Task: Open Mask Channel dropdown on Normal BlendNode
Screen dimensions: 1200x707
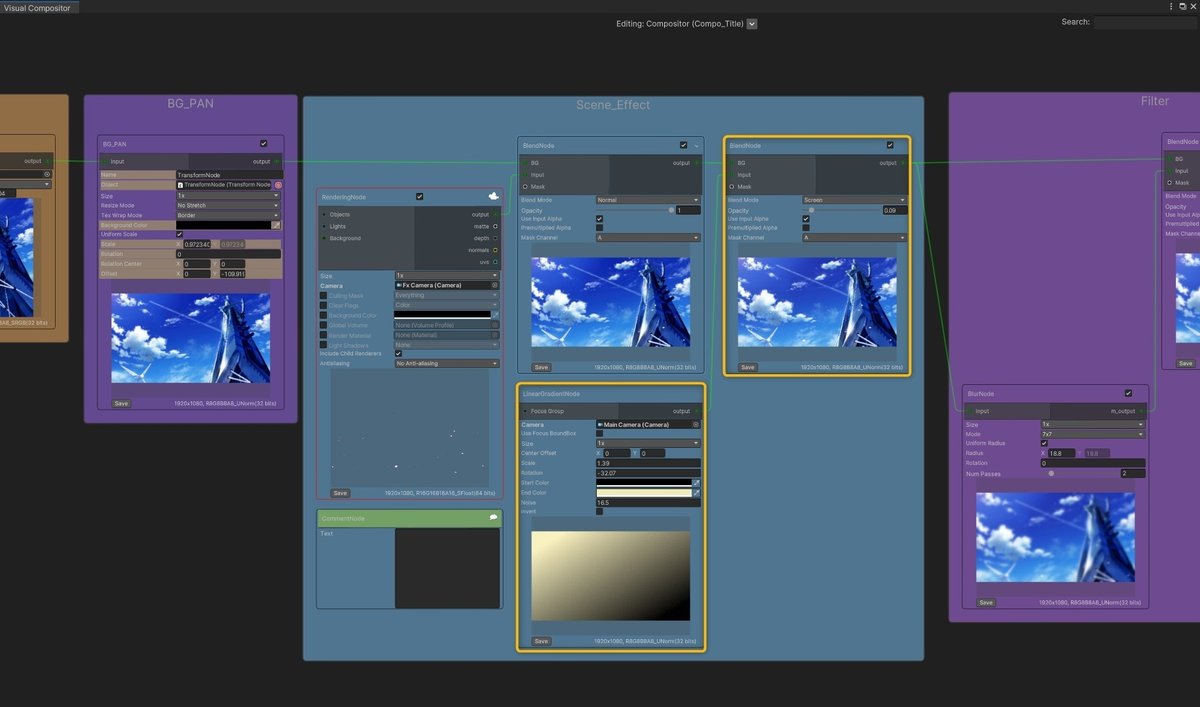Action: (x=648, y=238)
